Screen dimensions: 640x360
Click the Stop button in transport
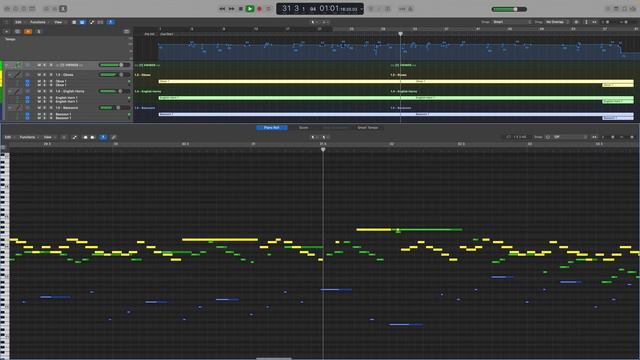pyautogui.click(x=241, y=9)
